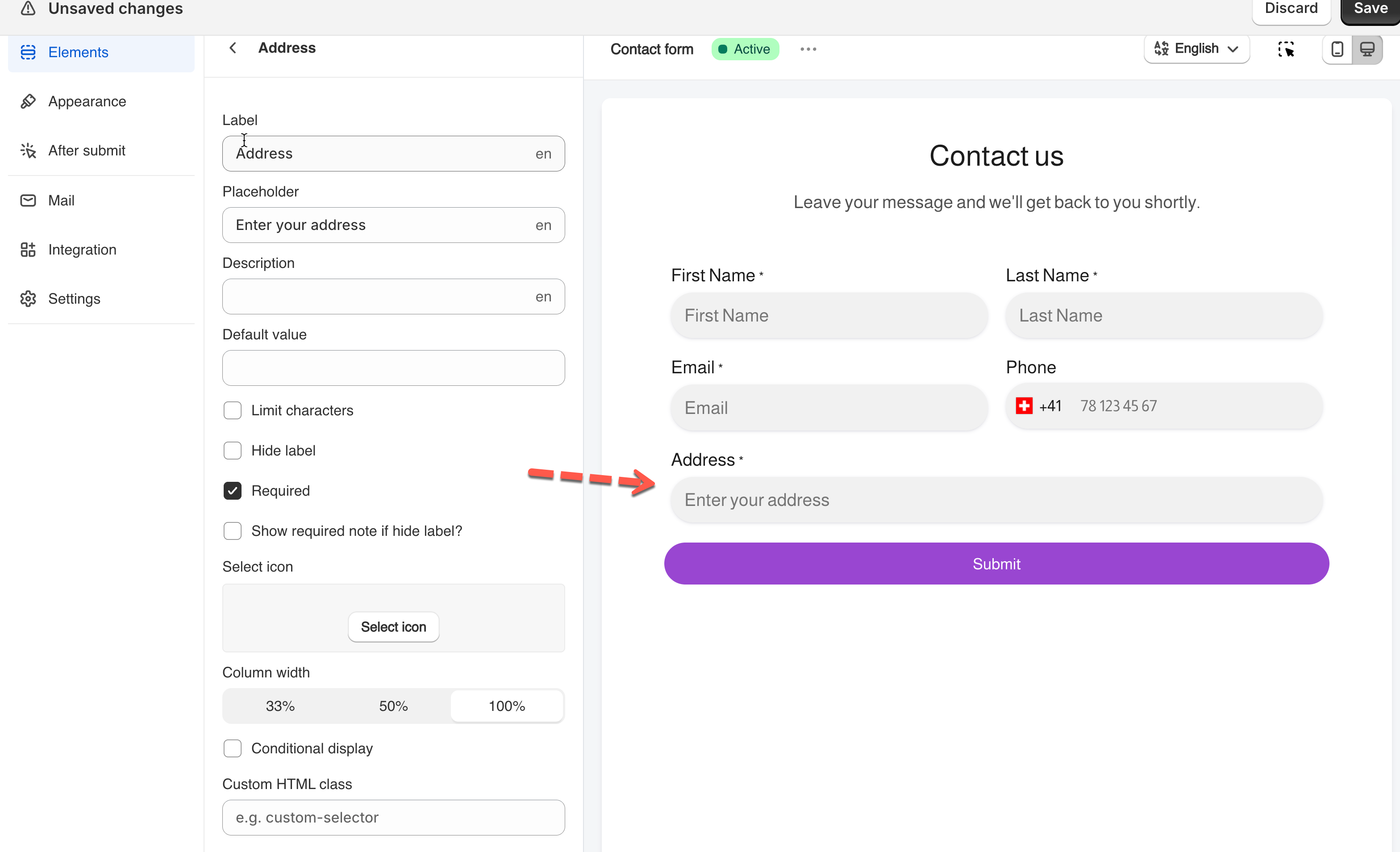Screen dimensions: 1400x852
Task: Open the Appearance section
Action: [x=87, y=102]
